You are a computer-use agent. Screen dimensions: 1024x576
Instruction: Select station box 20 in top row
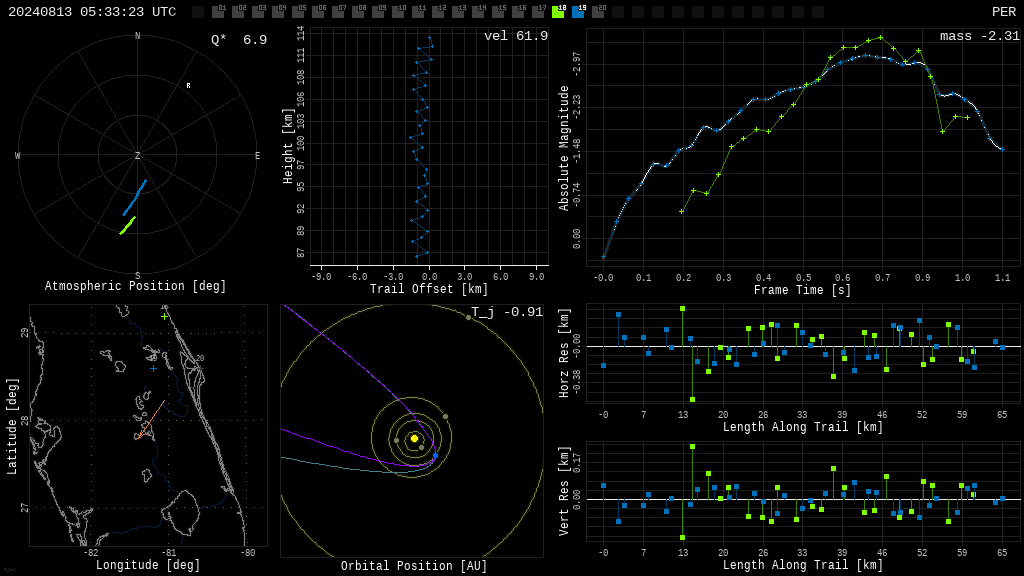pos(598,12)
